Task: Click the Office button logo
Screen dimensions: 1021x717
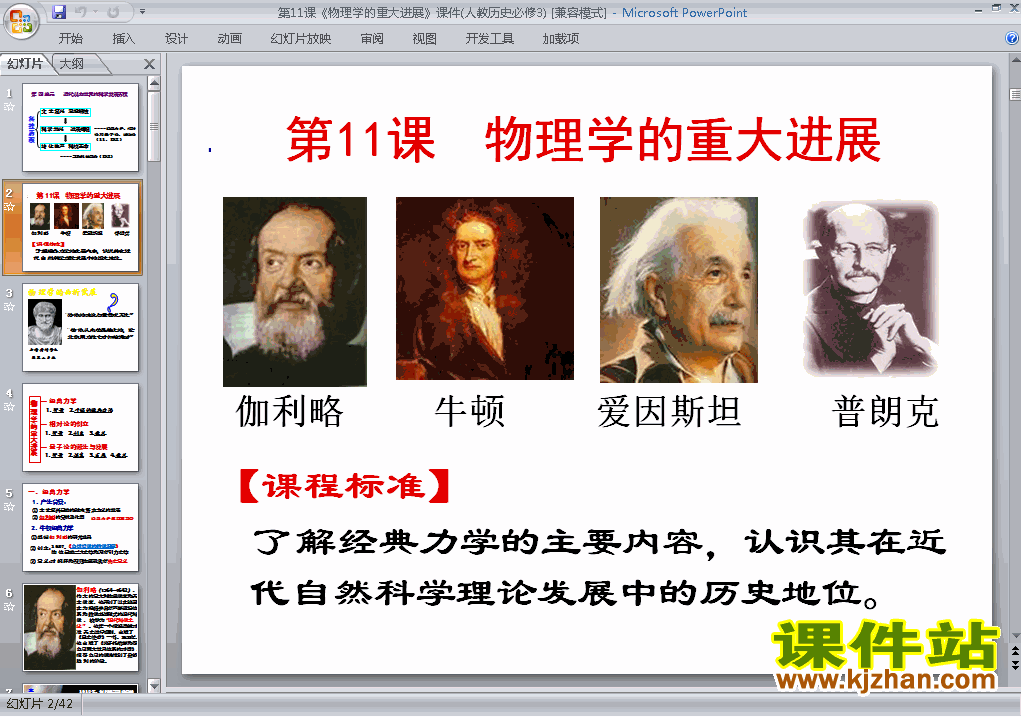Action: pyautogui.click(x=21, y=20)
